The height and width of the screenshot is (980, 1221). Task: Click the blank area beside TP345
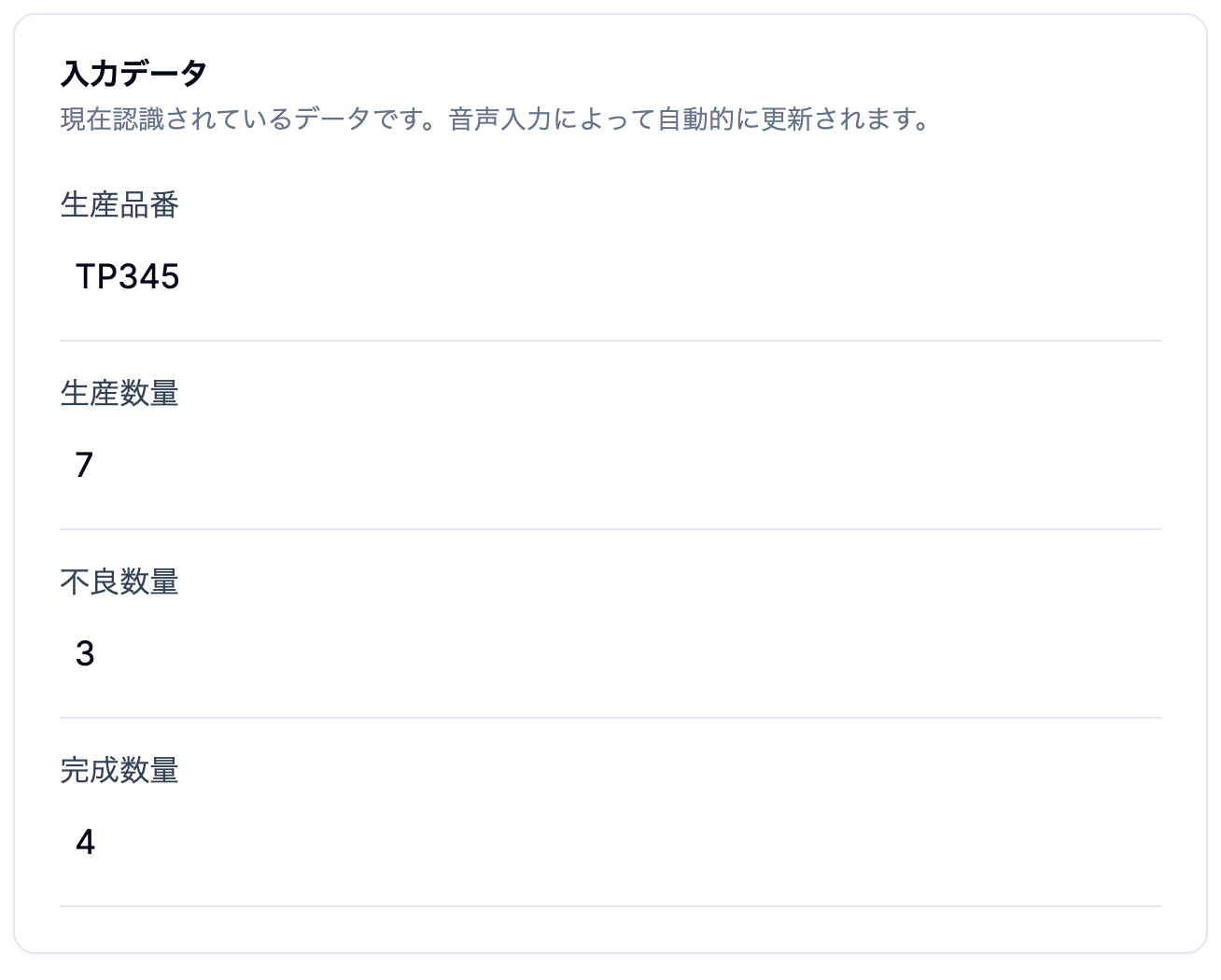pos(653,276)
